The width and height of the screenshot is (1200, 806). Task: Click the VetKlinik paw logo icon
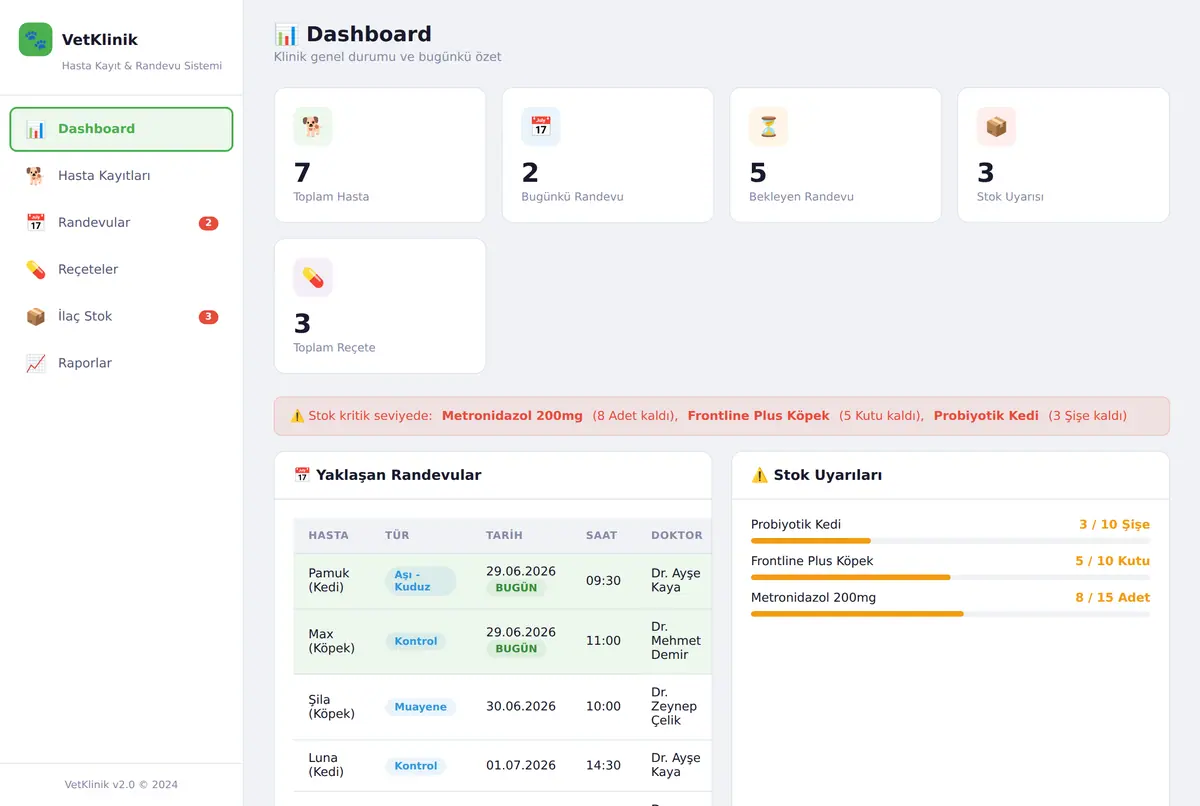point(36,40)
